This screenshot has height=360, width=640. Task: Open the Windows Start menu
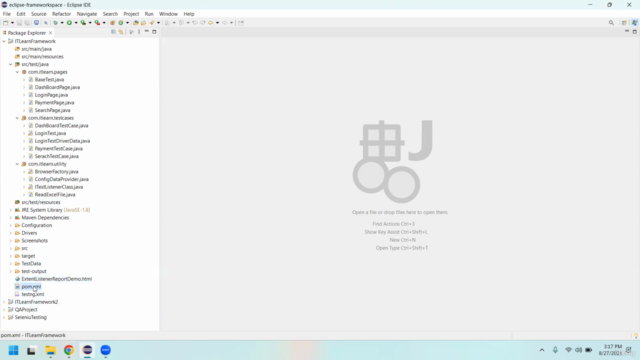click(13, 350)
